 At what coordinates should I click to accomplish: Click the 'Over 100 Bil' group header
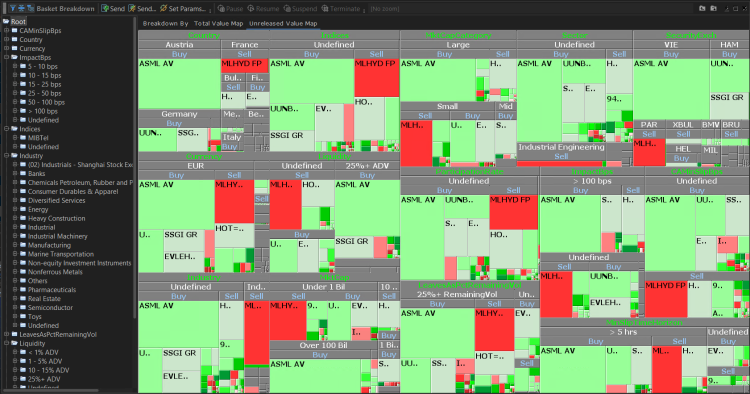point(323,345)
